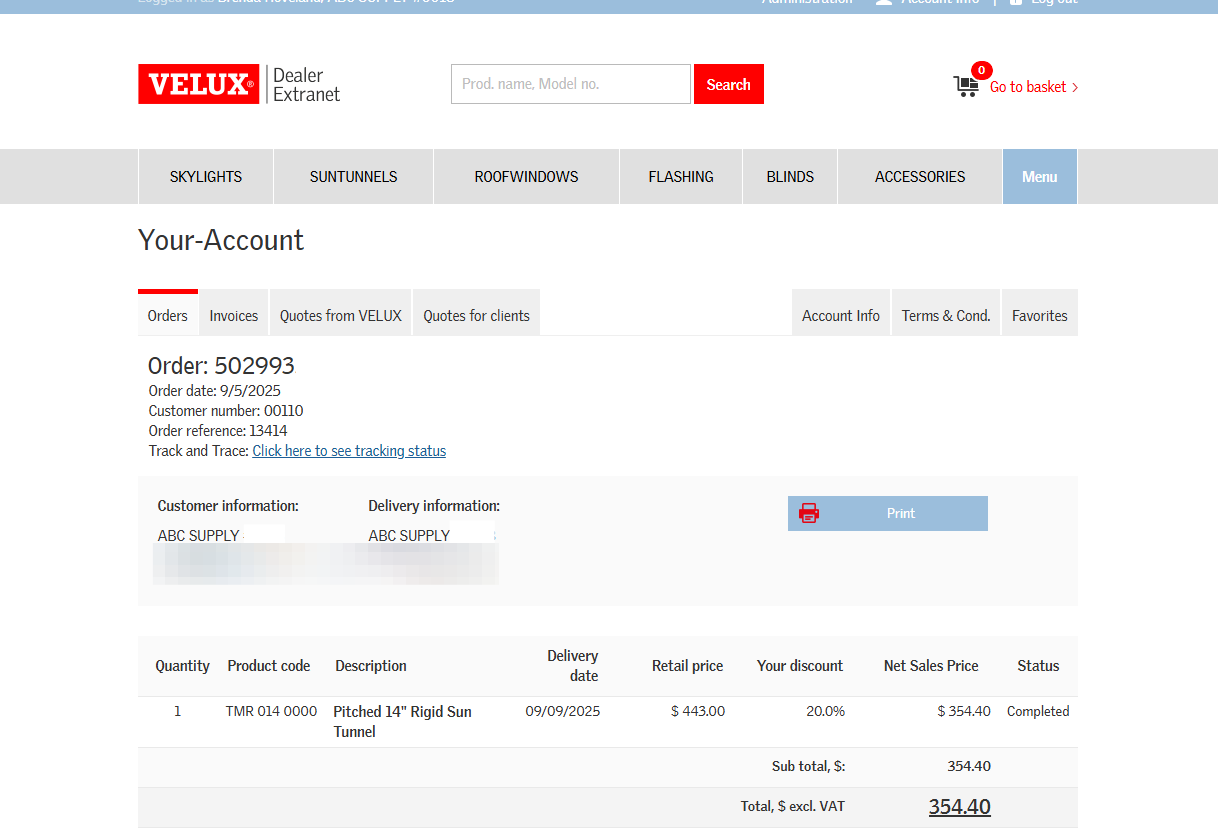Image resolution: width=1218 pixels, height=834 pixels.
Task: Open Quotes for clients tab
Action: pos(476,315)
